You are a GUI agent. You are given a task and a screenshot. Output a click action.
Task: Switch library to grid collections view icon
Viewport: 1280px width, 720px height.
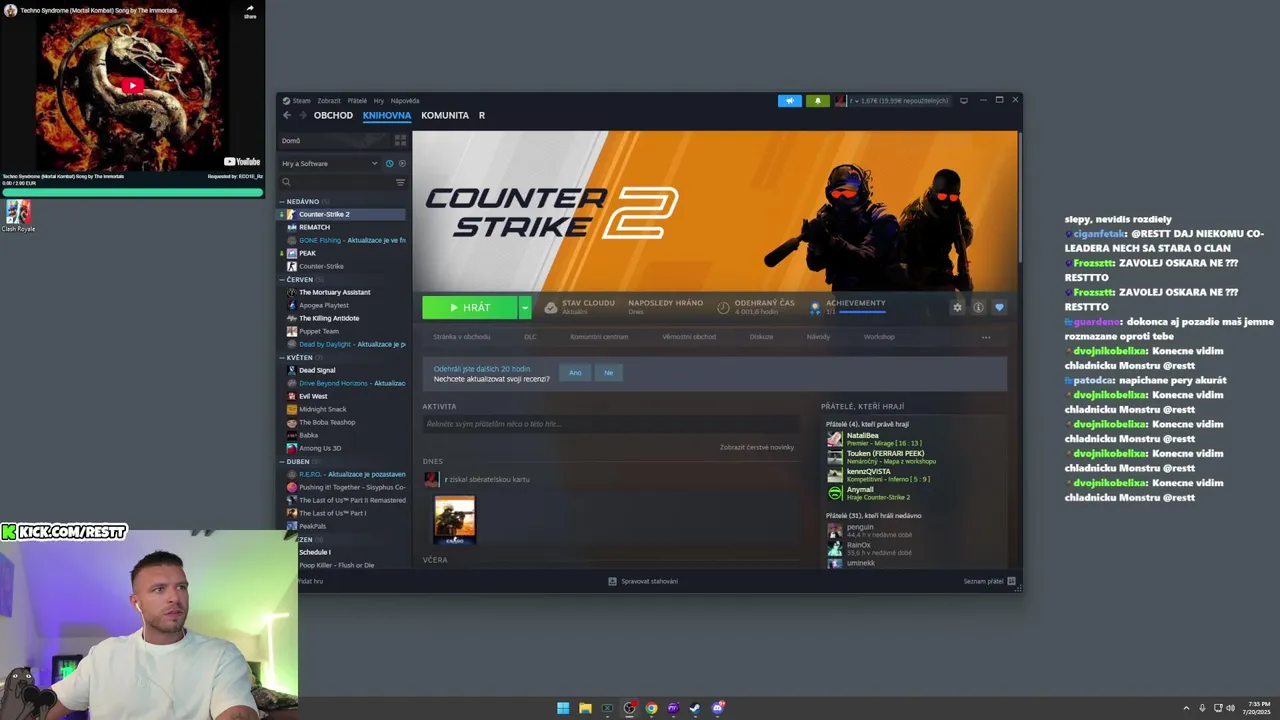pyautogui.click(x=400, y=141)
